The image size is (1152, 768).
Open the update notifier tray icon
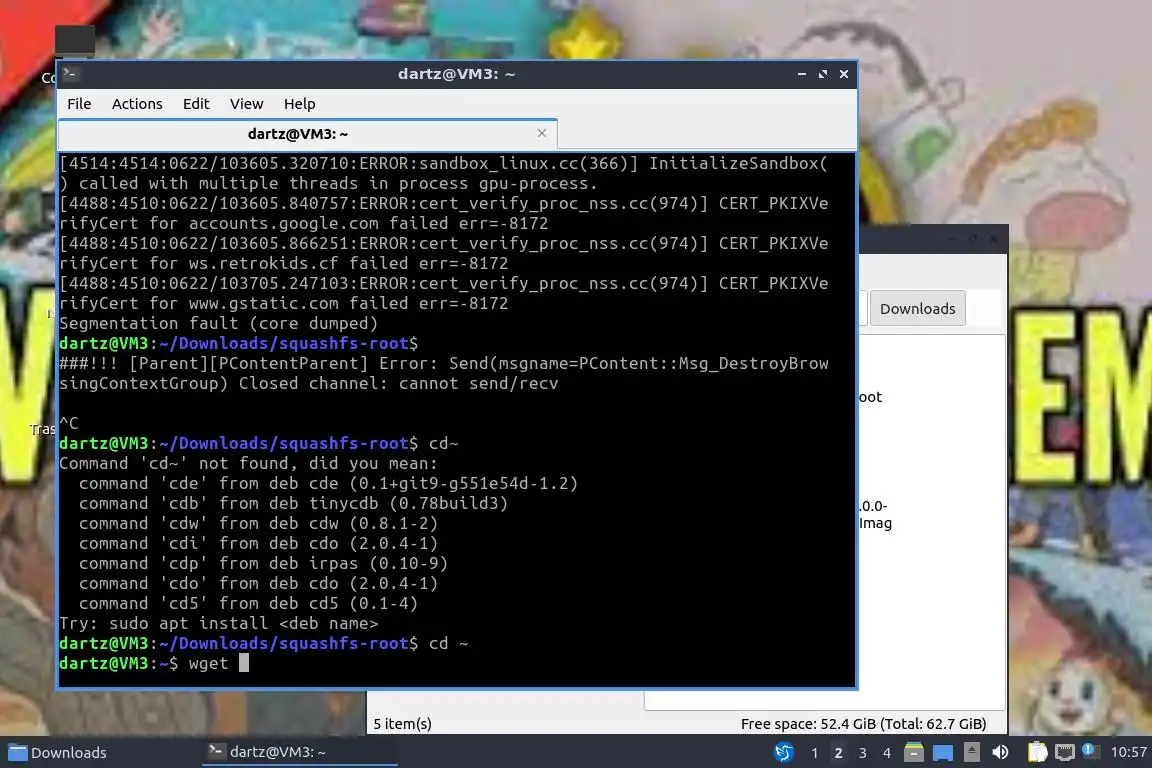pyautogui.click(x=1090, y=751)
